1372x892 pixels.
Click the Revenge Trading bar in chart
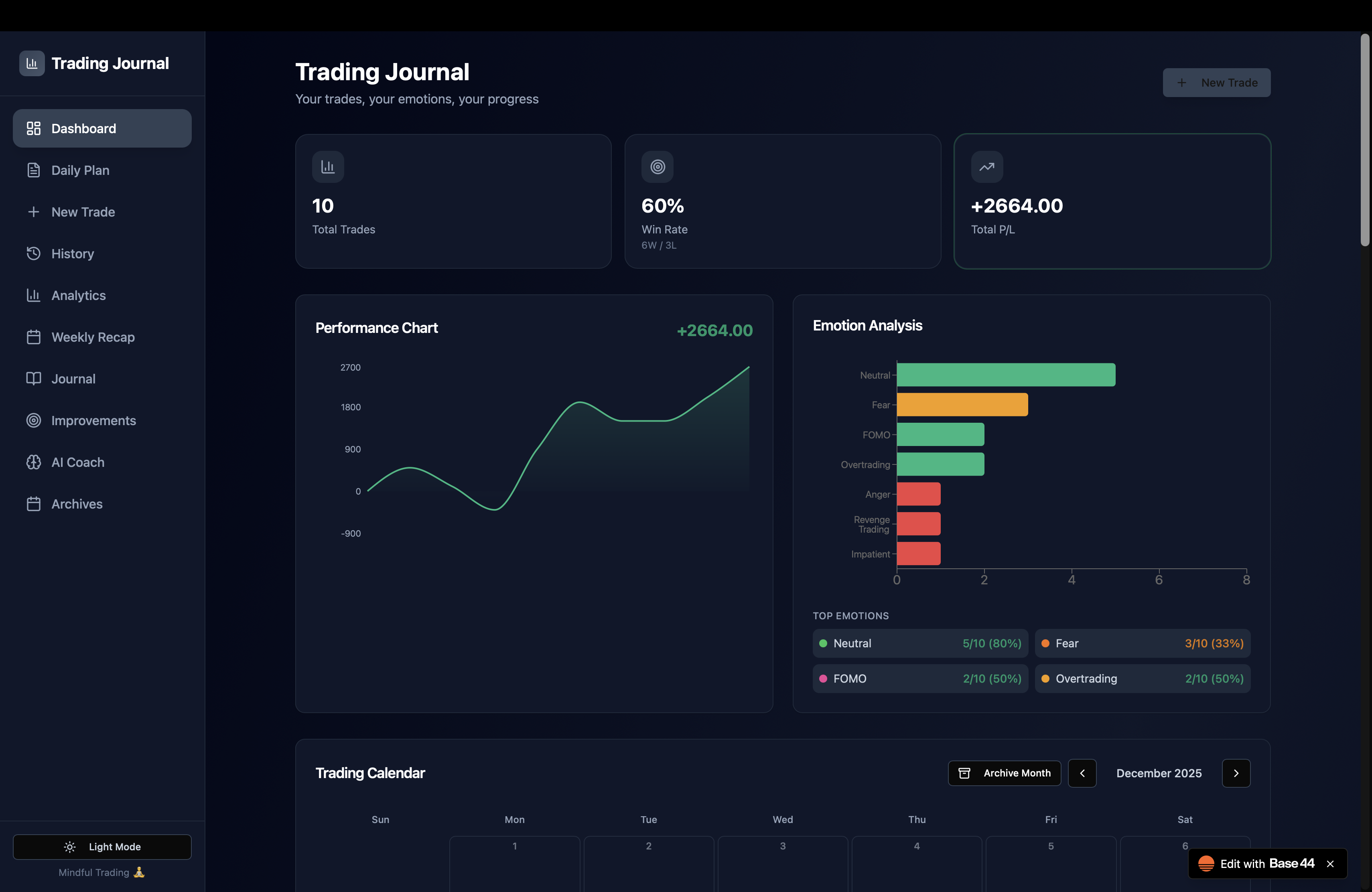pyautogui.click(x=918, y=524)
